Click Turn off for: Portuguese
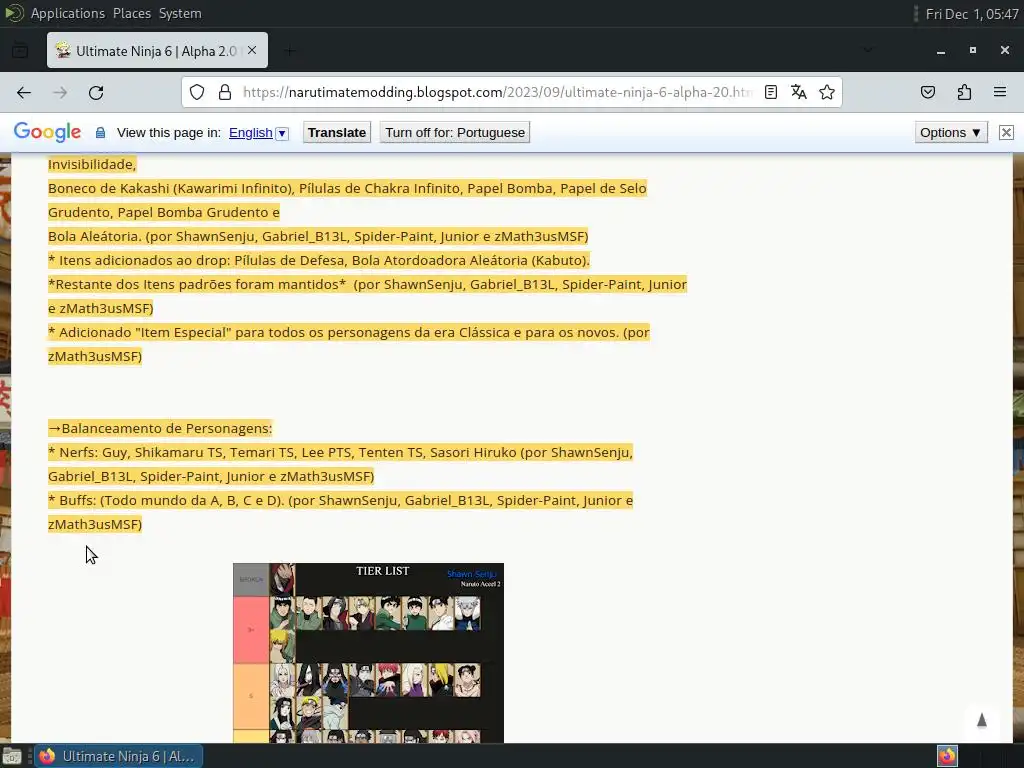Image resolution: width=1024 pixels, height=768 pixels. tap(455, 133)
